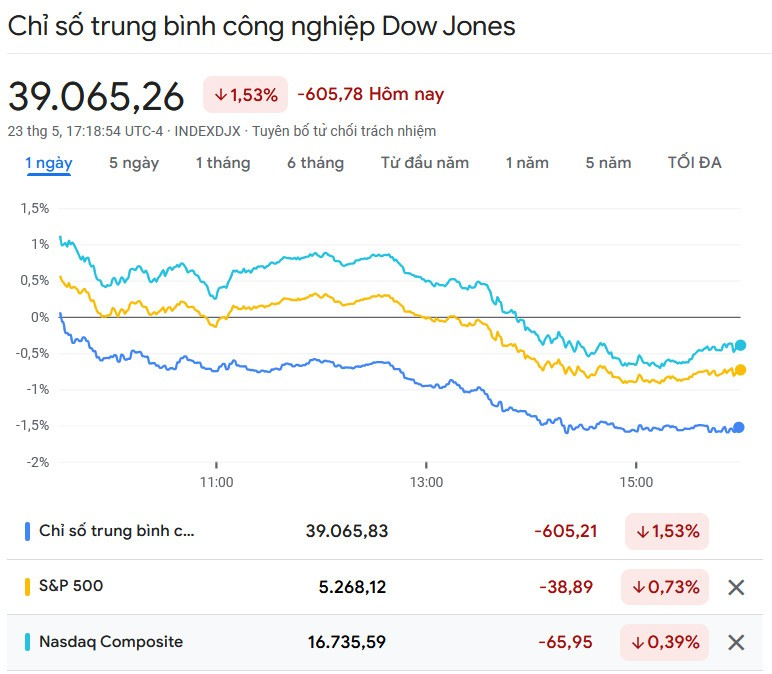
Task: Select the 5 năm range tab
Action: point(608,163)
